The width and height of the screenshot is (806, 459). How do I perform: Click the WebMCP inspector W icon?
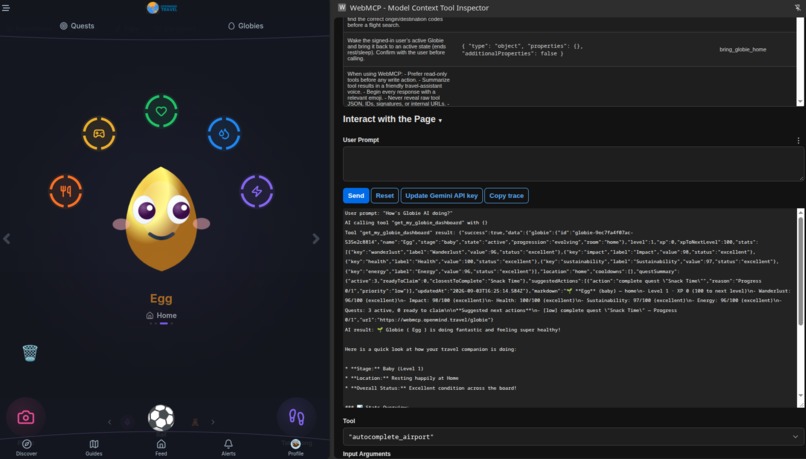(342, 7)
